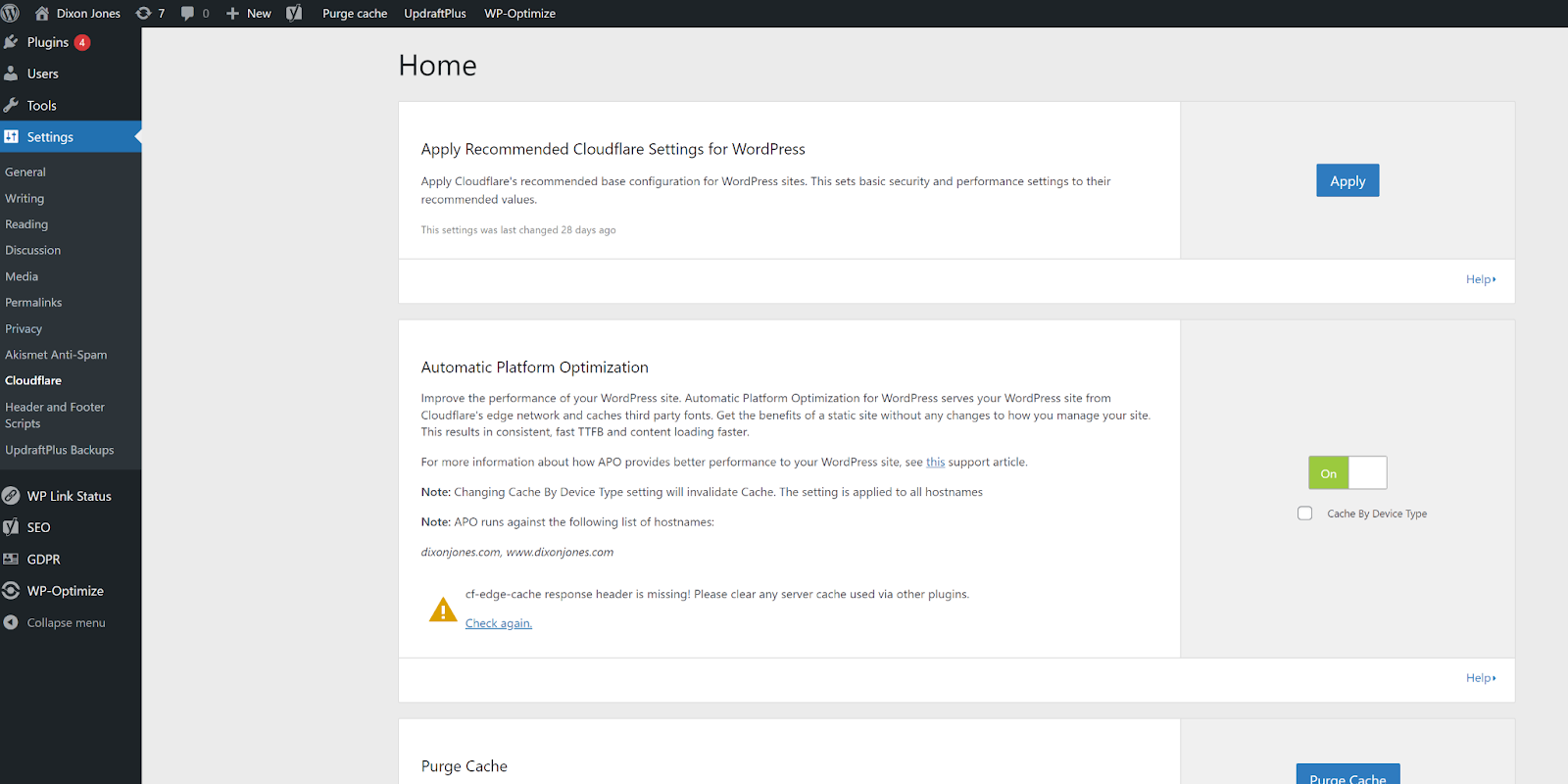Toggle Automatic Platform Optimization switch off

[1347, 473]
